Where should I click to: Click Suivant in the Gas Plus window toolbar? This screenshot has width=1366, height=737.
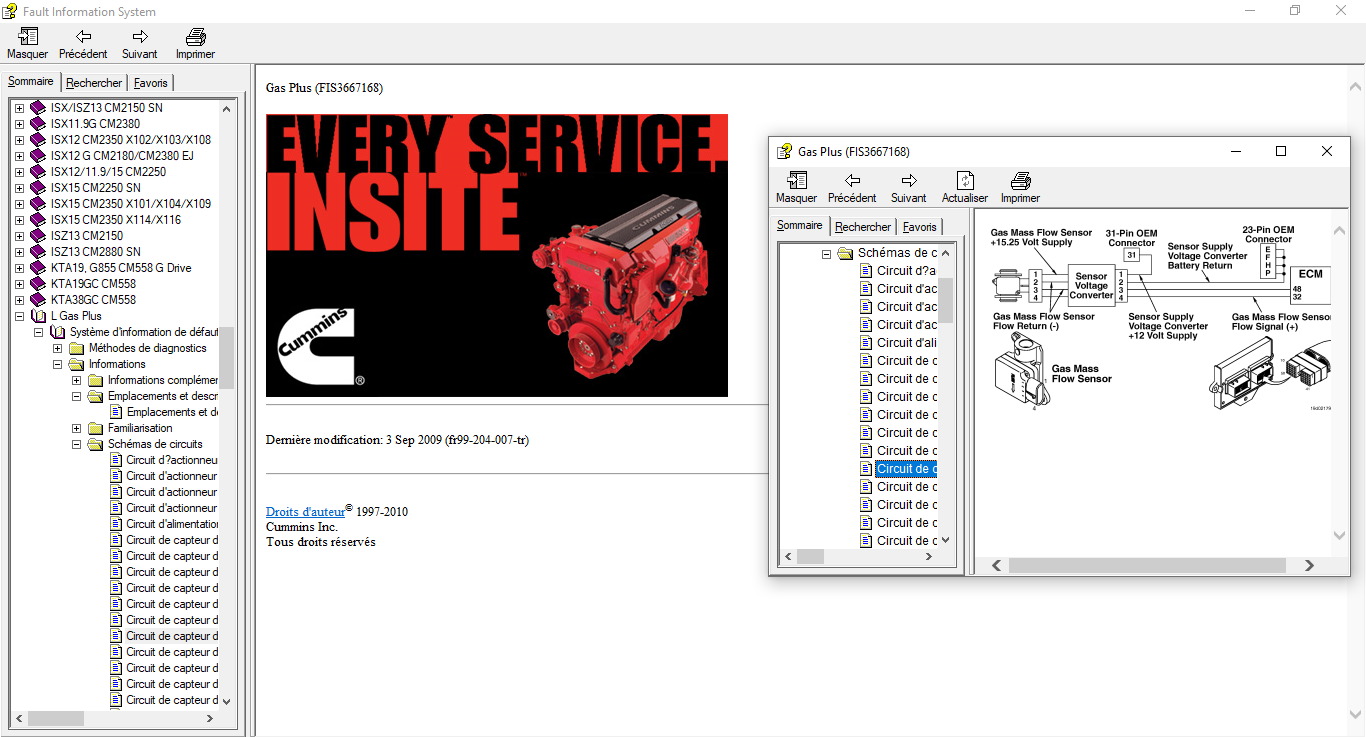(909, 188)
